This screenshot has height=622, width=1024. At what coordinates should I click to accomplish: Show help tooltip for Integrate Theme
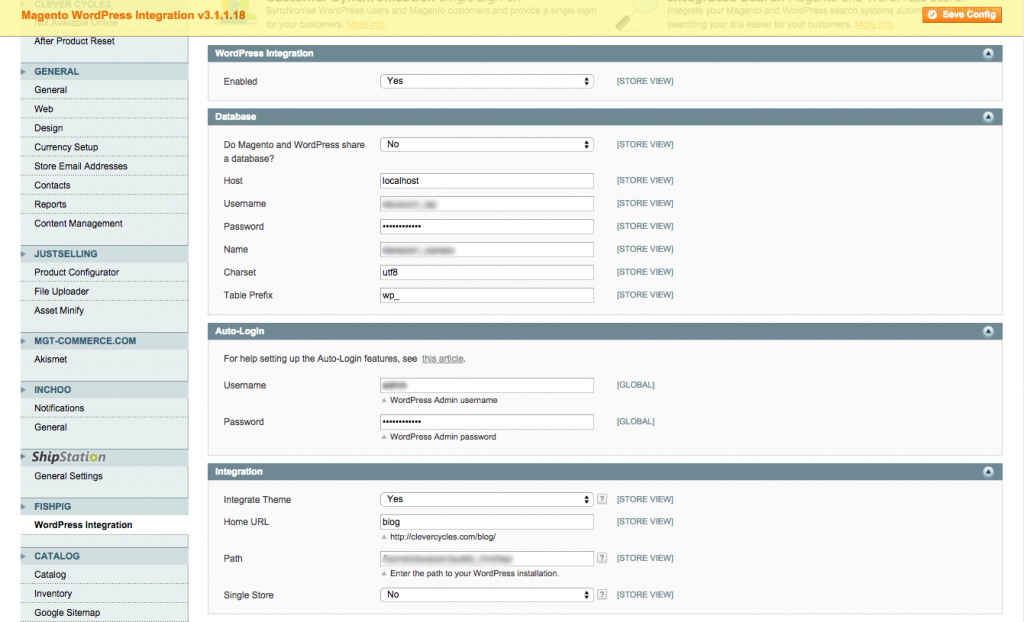602,499
